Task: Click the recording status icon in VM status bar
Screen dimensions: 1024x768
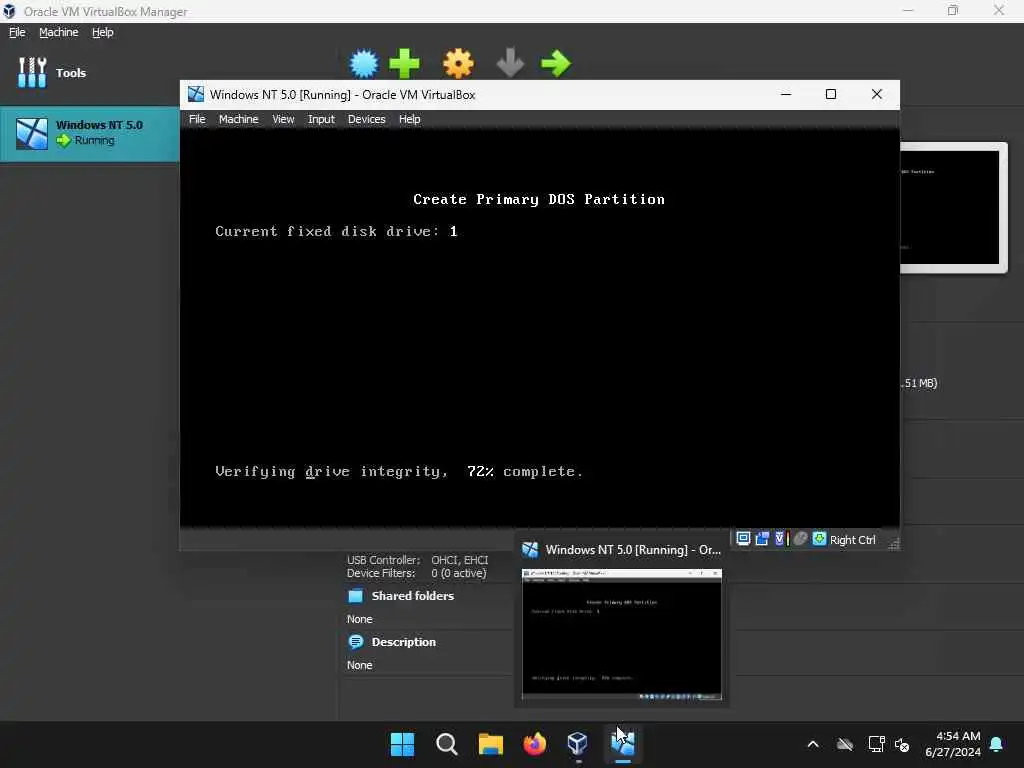Action: tap(761, 539)
